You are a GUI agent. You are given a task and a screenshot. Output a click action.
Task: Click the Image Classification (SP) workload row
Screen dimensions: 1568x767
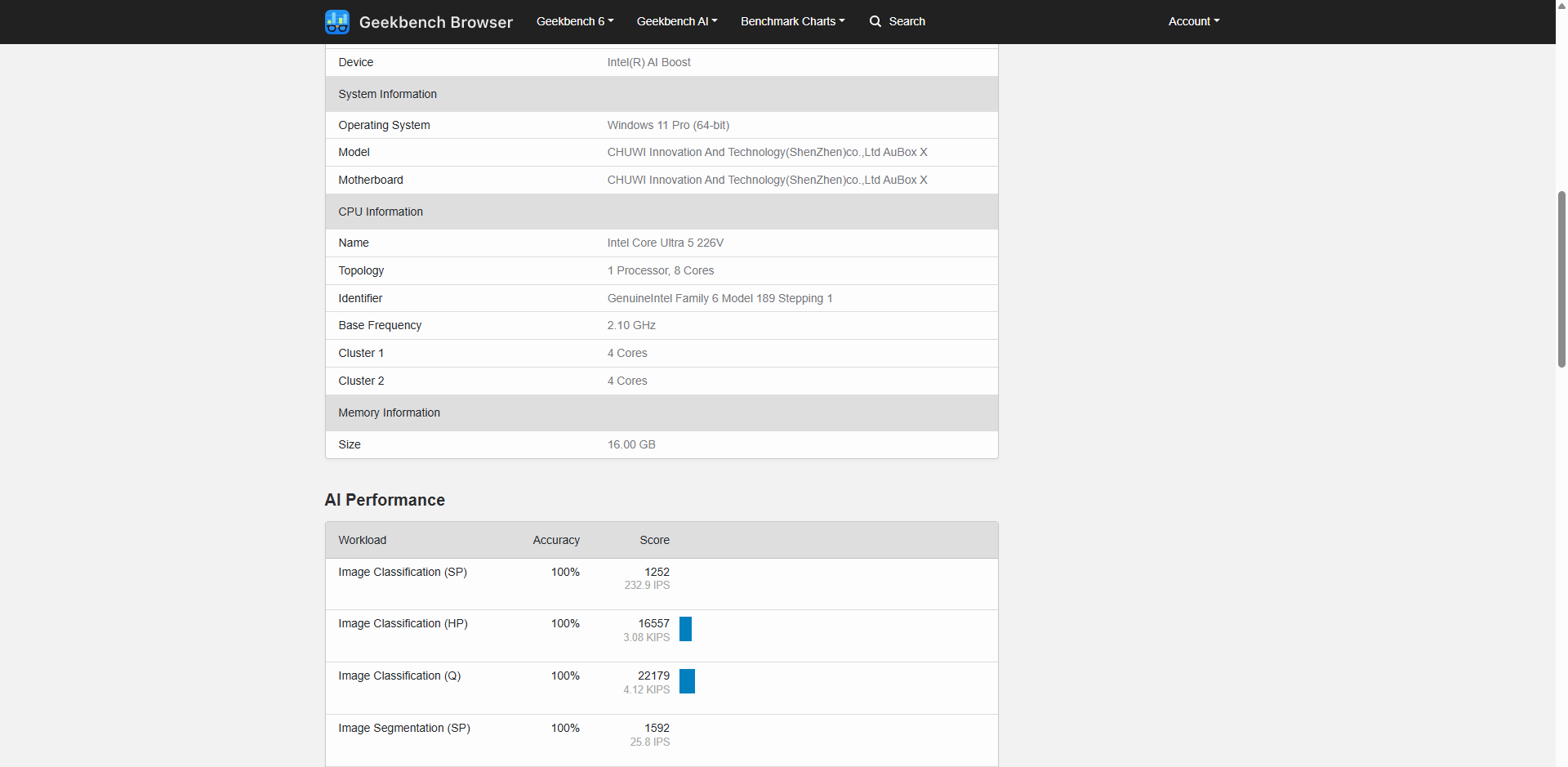(x=661, y=584)
